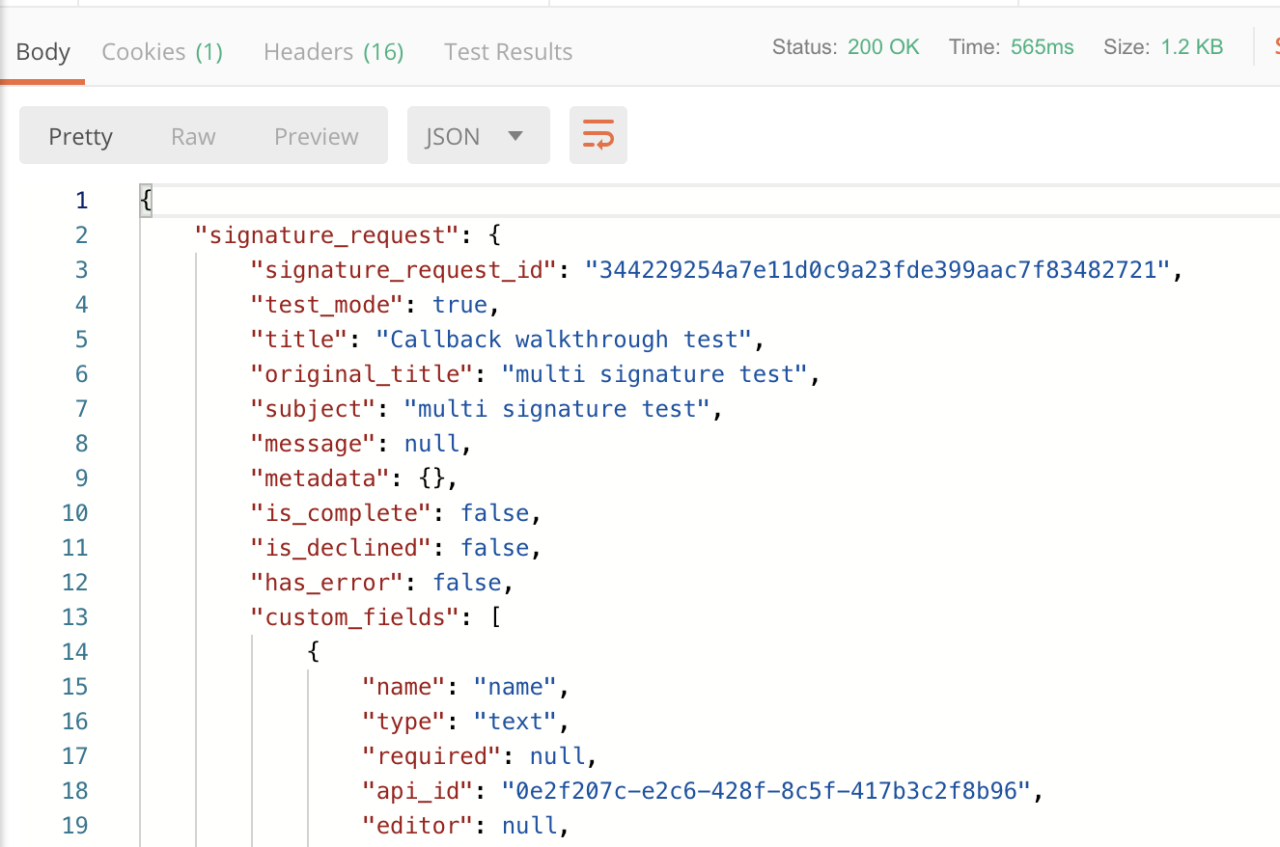Click the opening brace on line 1
Image resolution: width=1280 pixels, height=847 pixels.
coord(144,199)
